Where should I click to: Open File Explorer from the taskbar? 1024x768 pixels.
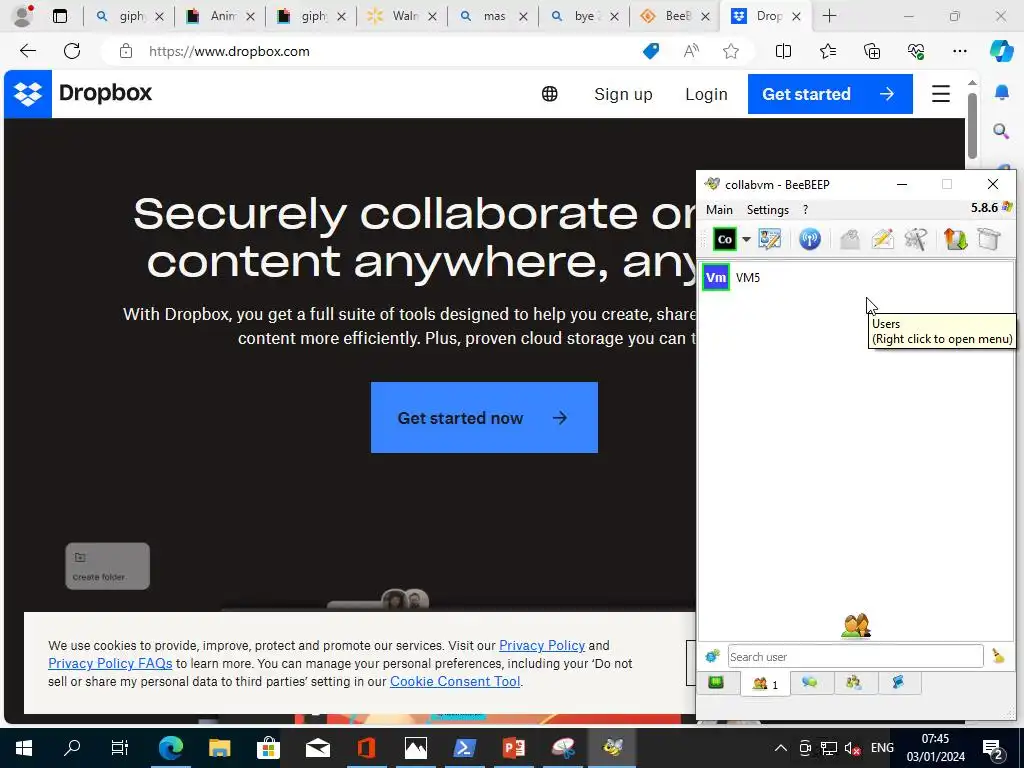[219, 748]
